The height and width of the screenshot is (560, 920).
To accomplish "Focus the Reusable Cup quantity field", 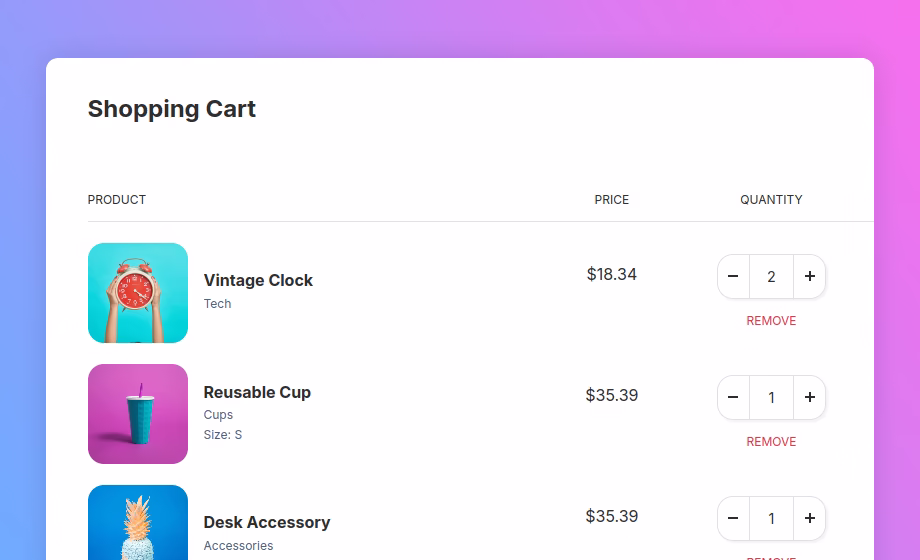I will coord(771,397).
